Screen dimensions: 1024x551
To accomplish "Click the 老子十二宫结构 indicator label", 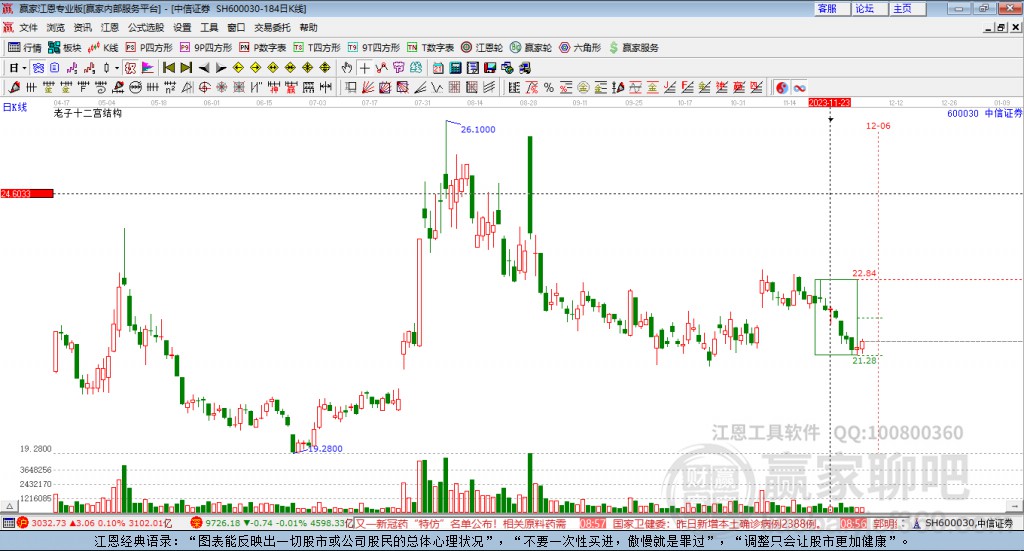I will [x=88, y=113].
